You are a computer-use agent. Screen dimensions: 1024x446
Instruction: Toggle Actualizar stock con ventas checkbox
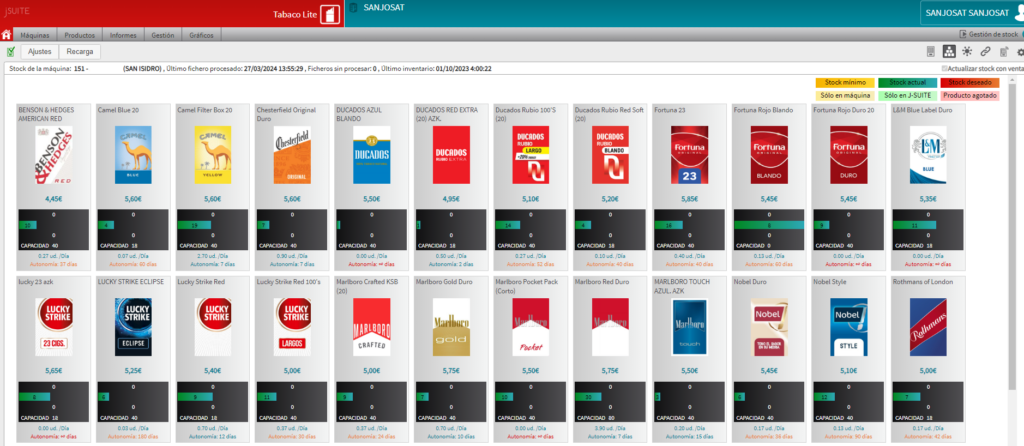pos(944,69)
